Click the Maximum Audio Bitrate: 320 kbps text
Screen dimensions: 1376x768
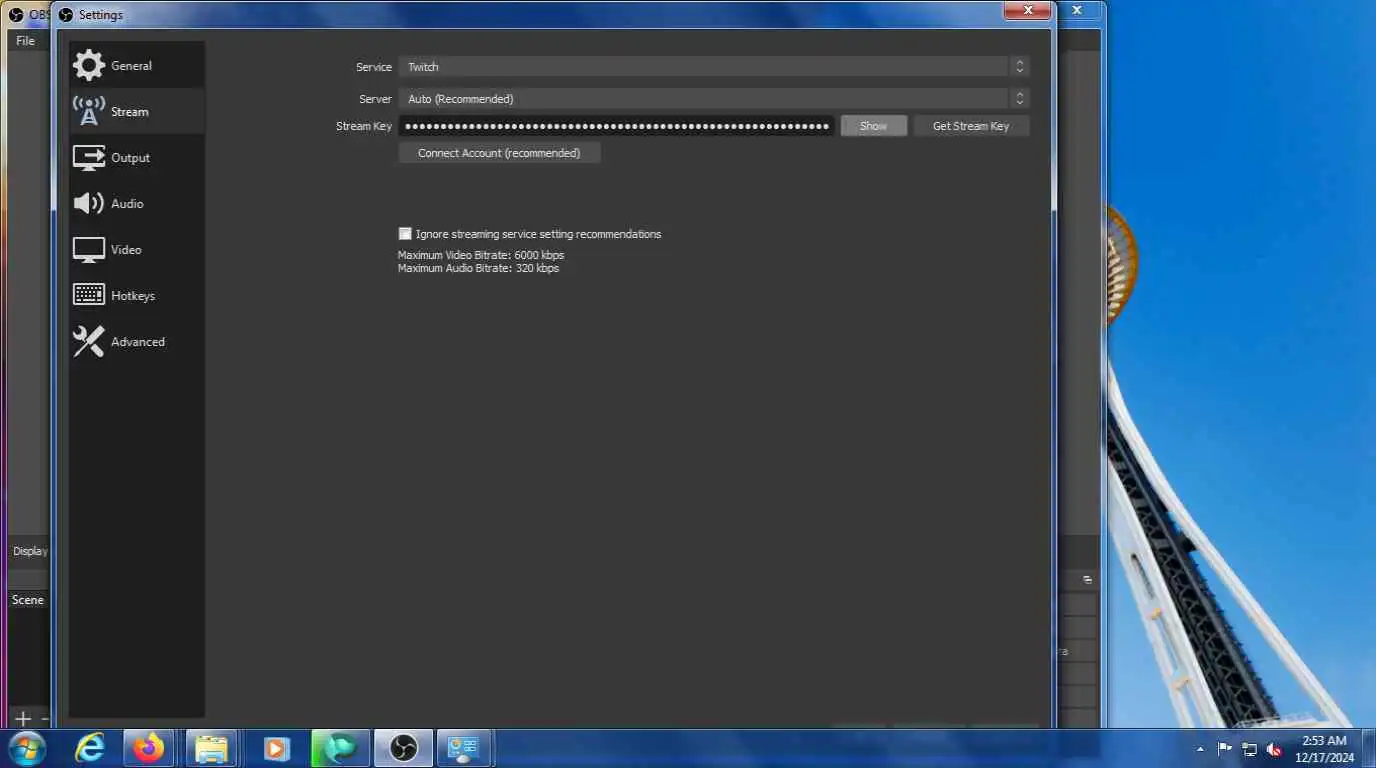479,269
